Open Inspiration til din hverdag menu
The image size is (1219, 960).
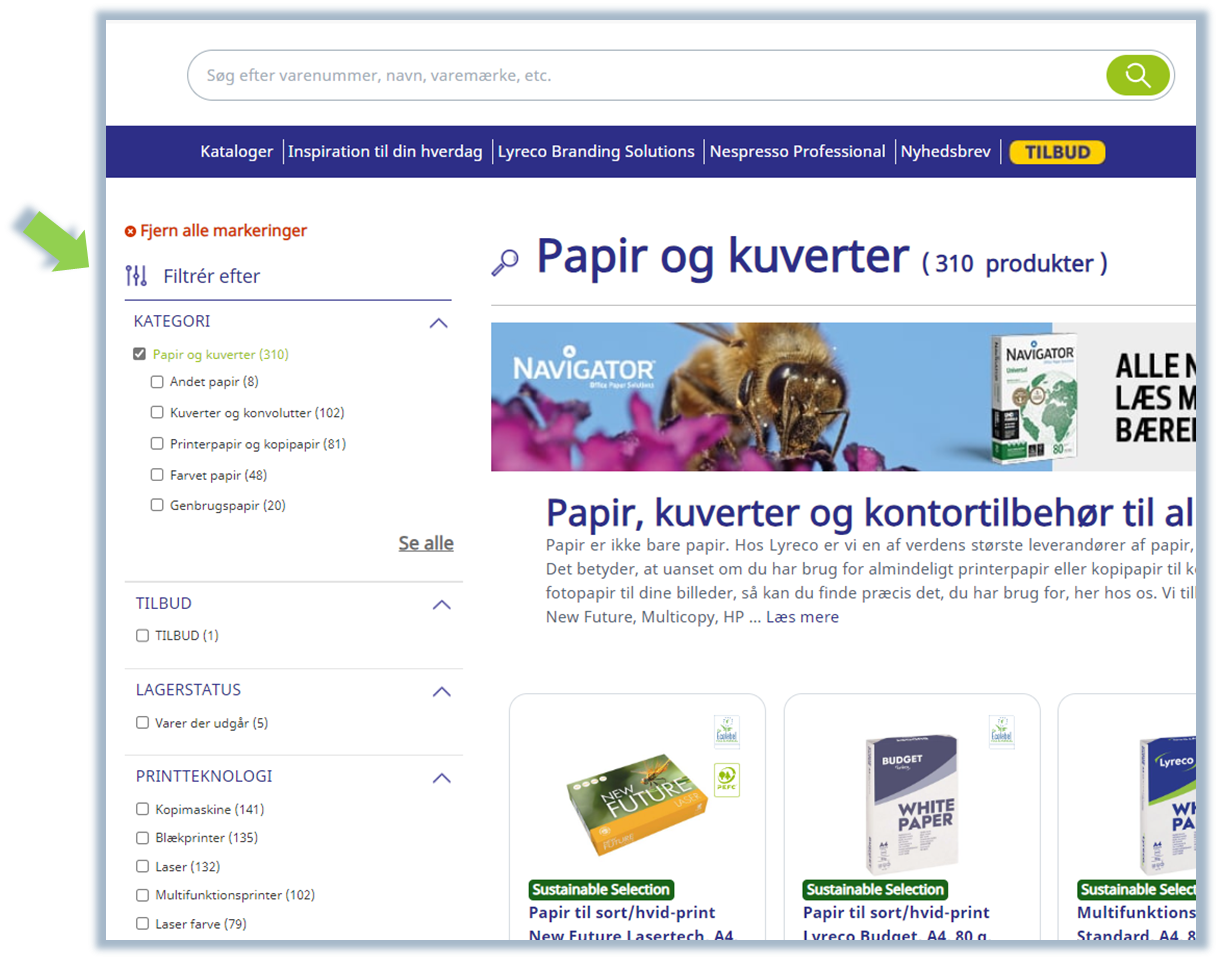tap(385, 152)
